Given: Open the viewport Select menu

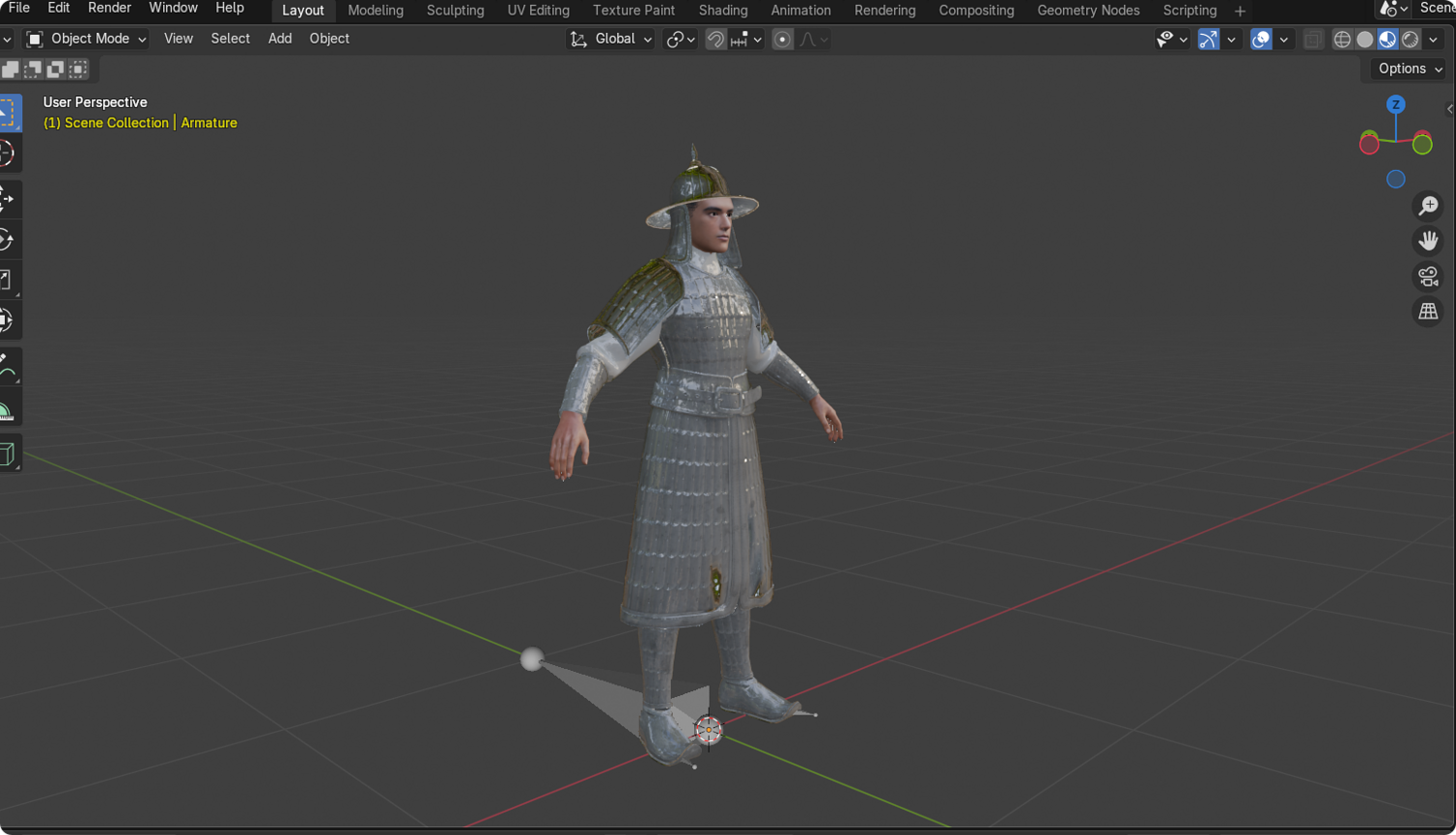Looking at the screenshot, I should 230,39.
